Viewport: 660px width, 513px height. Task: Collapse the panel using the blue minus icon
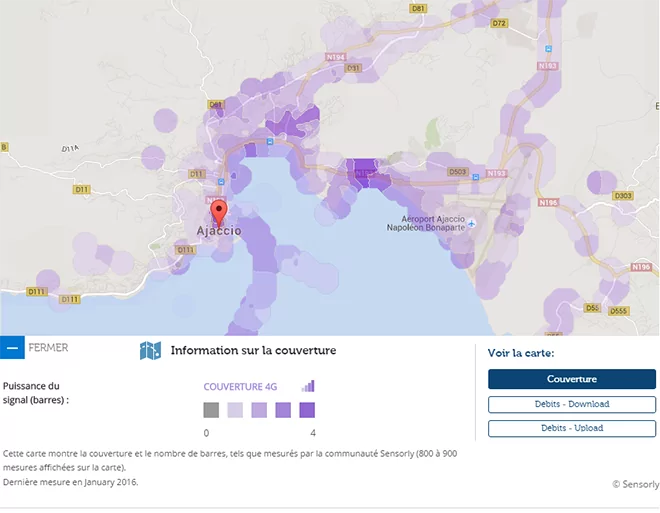click(12, 348)
